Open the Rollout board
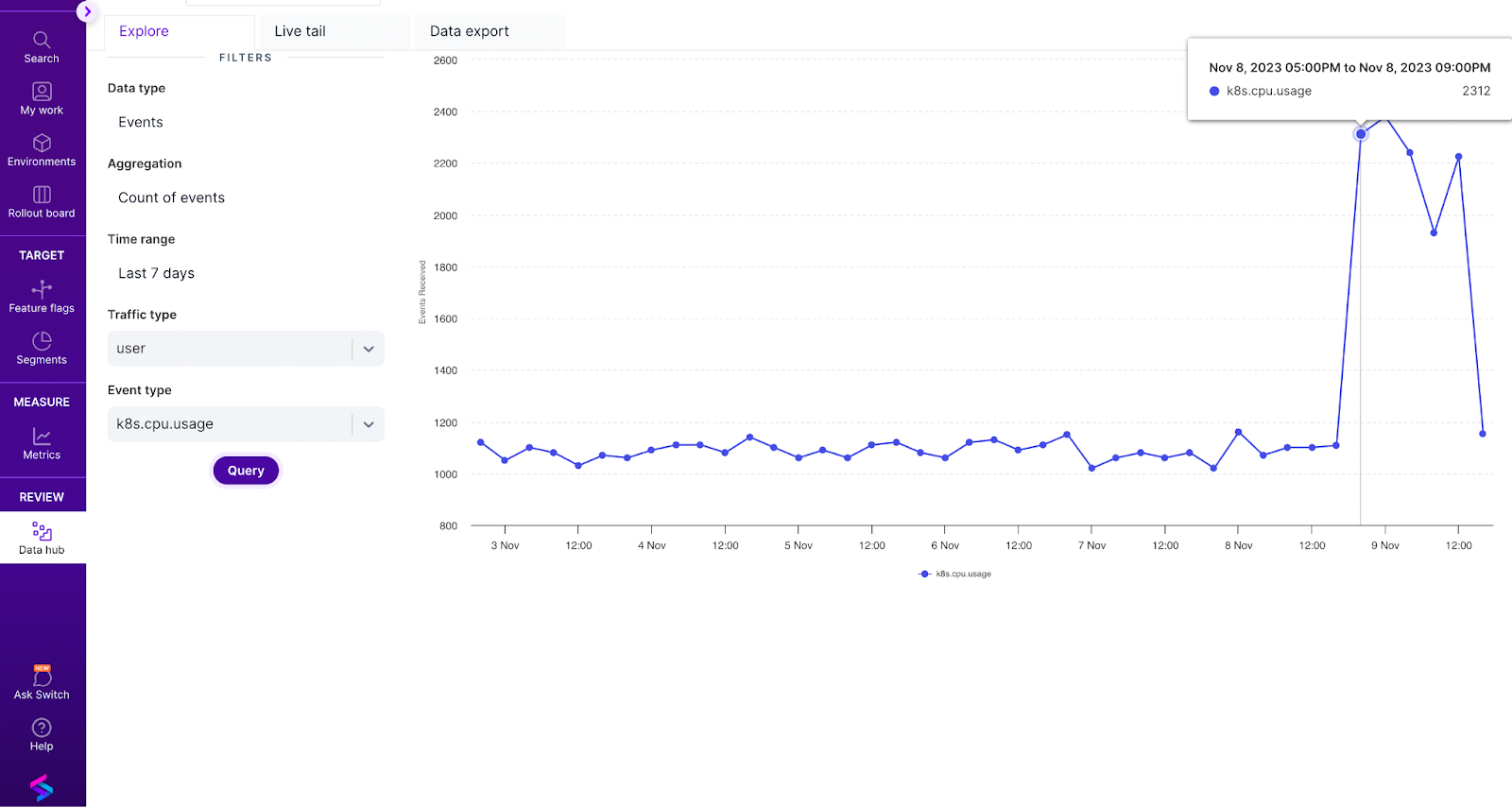This screenshot has height=807, width=1512. [42, 201]
